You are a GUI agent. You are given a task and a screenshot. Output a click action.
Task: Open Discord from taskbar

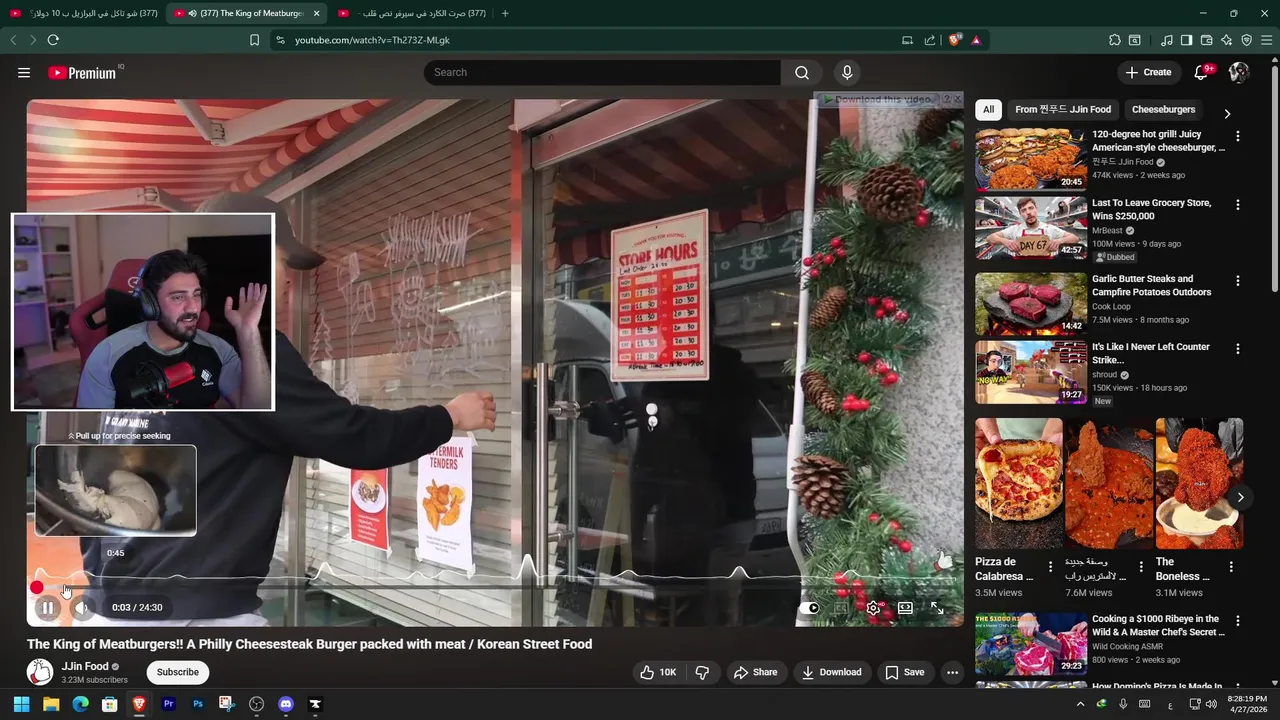(286, 704)
